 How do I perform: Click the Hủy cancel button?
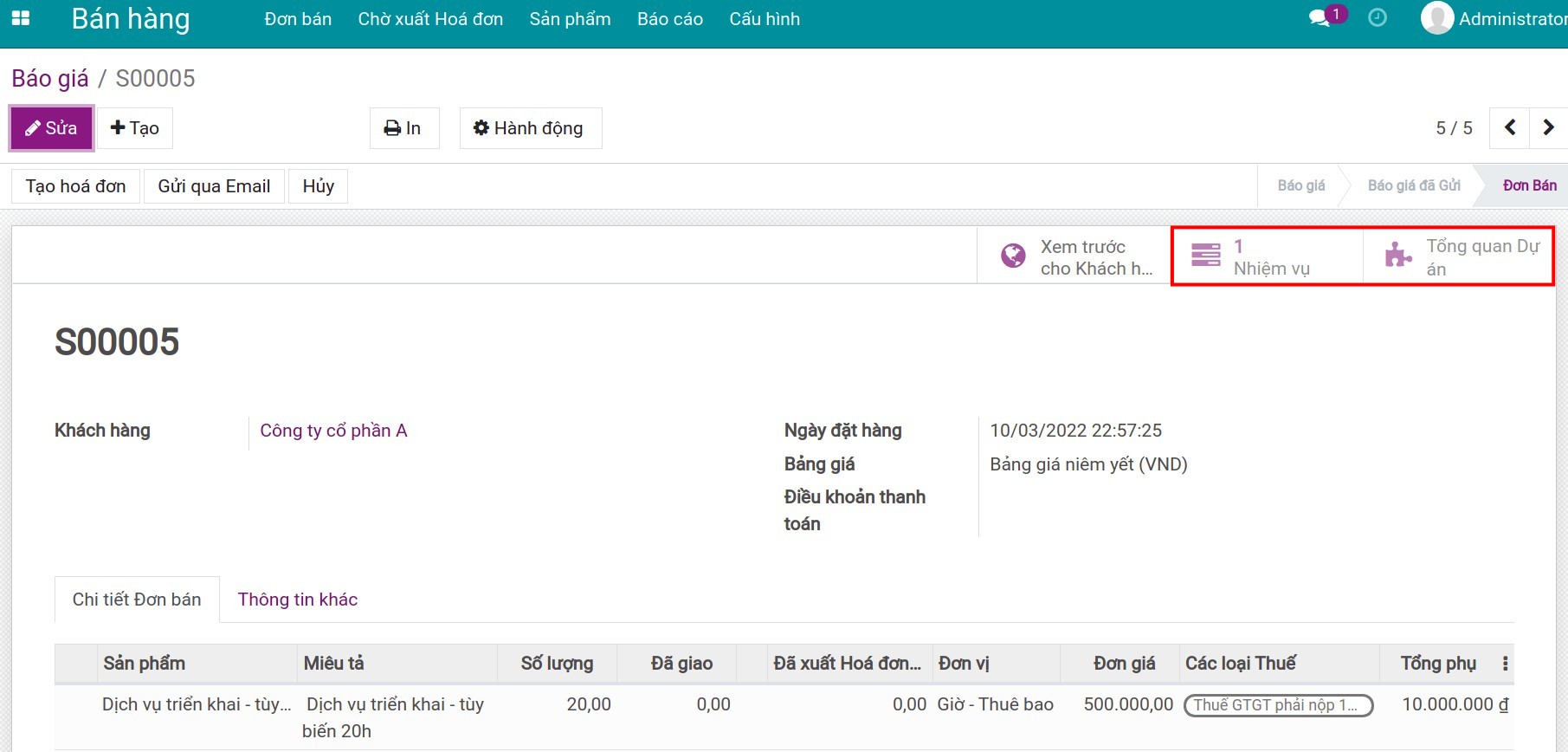pos(319,186)
